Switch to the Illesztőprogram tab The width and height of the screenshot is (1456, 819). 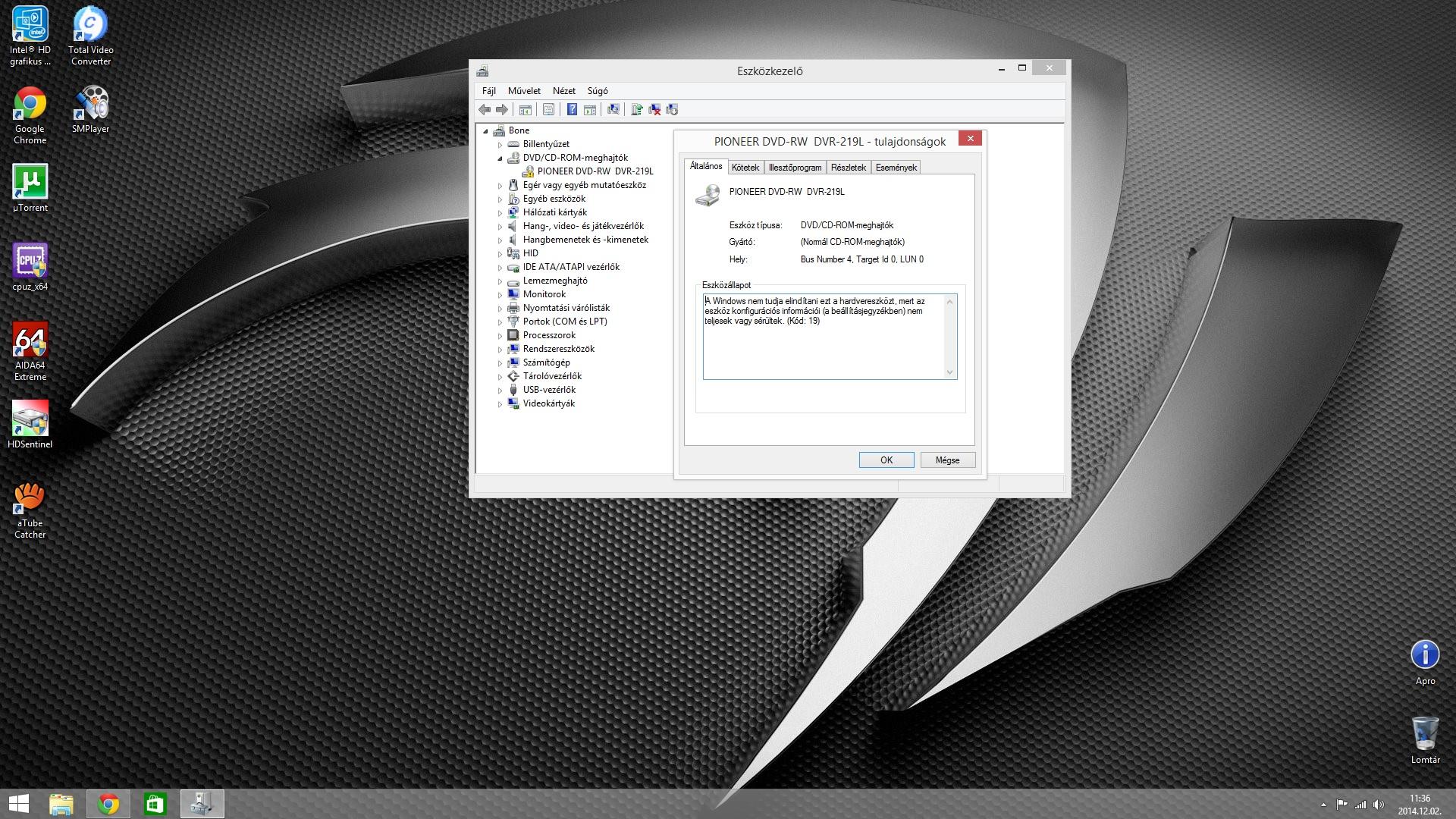[795, 168]
